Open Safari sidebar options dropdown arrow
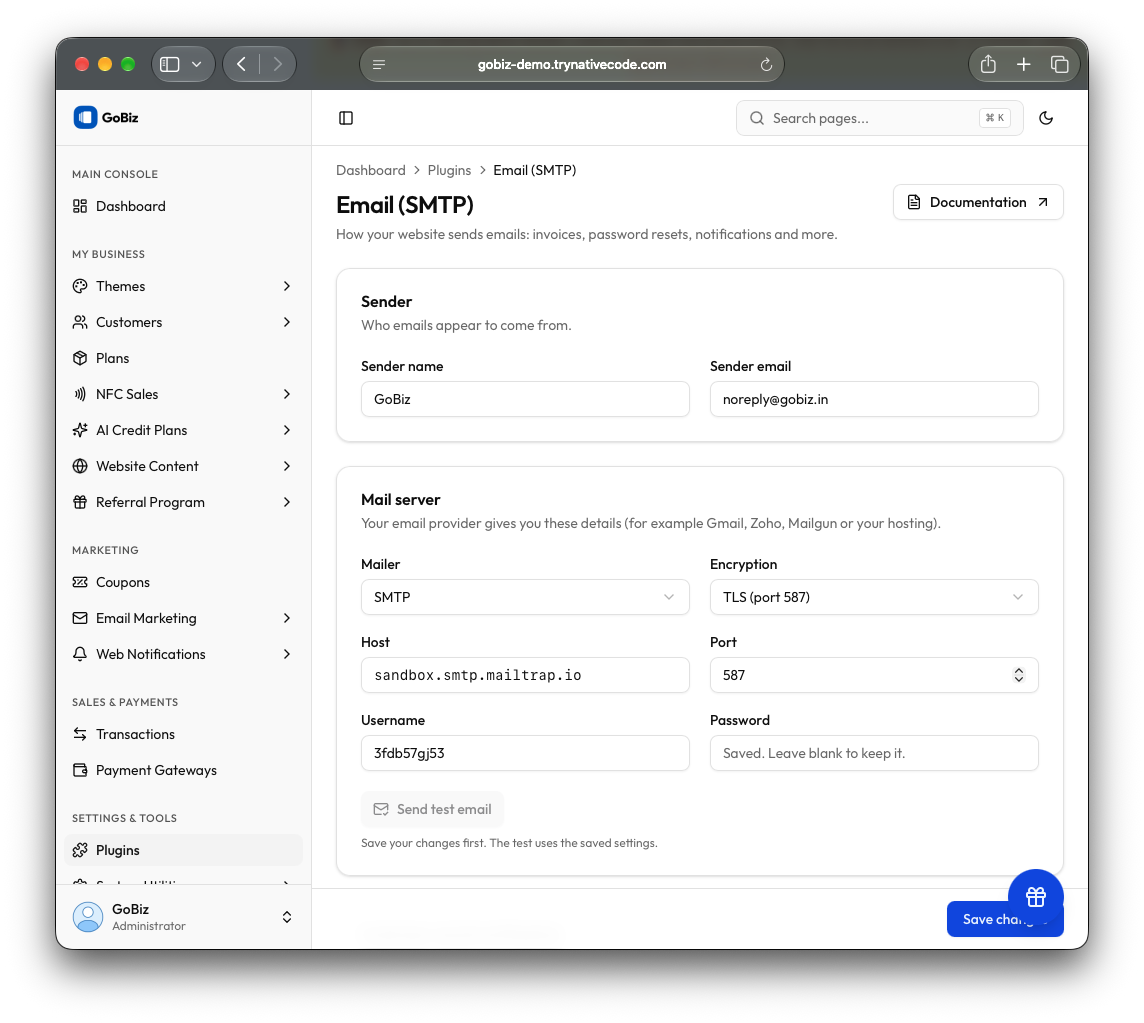The image size is (1144, 1023). tap(196, 64)
